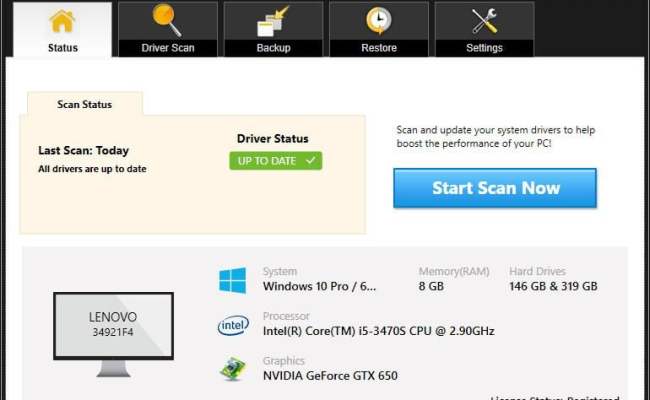Click the Processor label

[286, 316]
